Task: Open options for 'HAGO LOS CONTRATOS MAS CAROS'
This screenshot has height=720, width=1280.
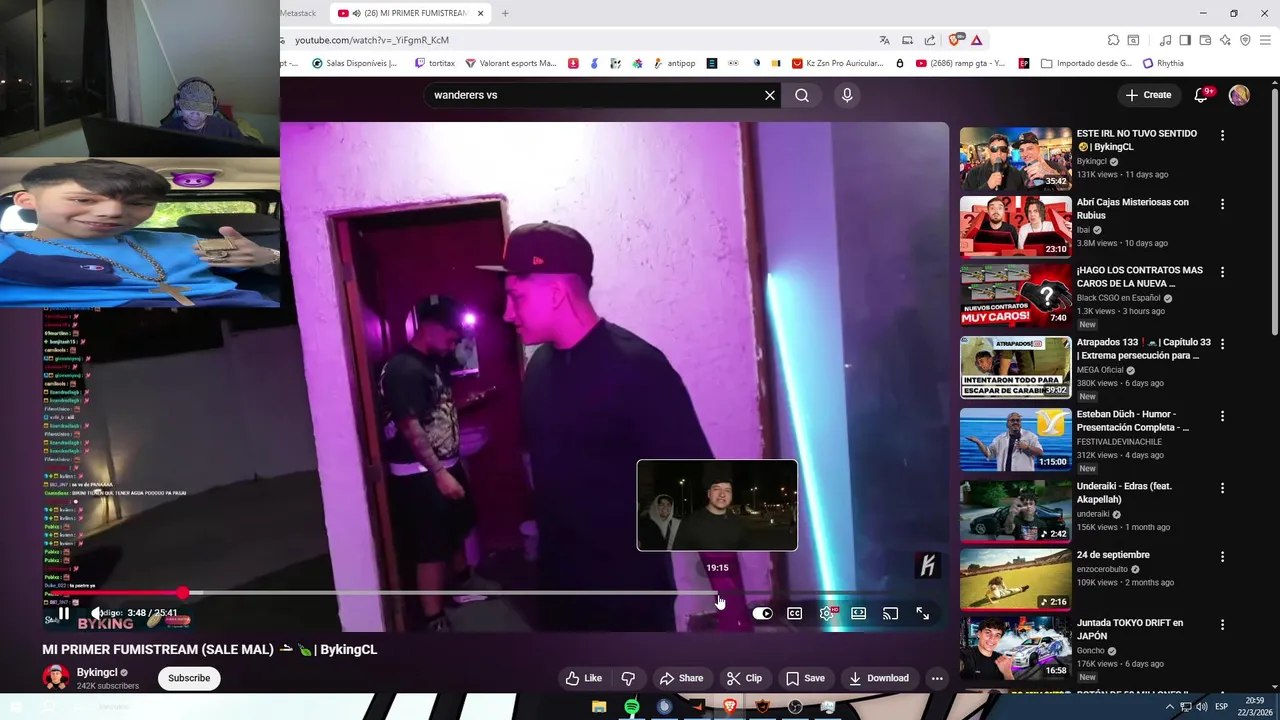Action: point(1222,271)
